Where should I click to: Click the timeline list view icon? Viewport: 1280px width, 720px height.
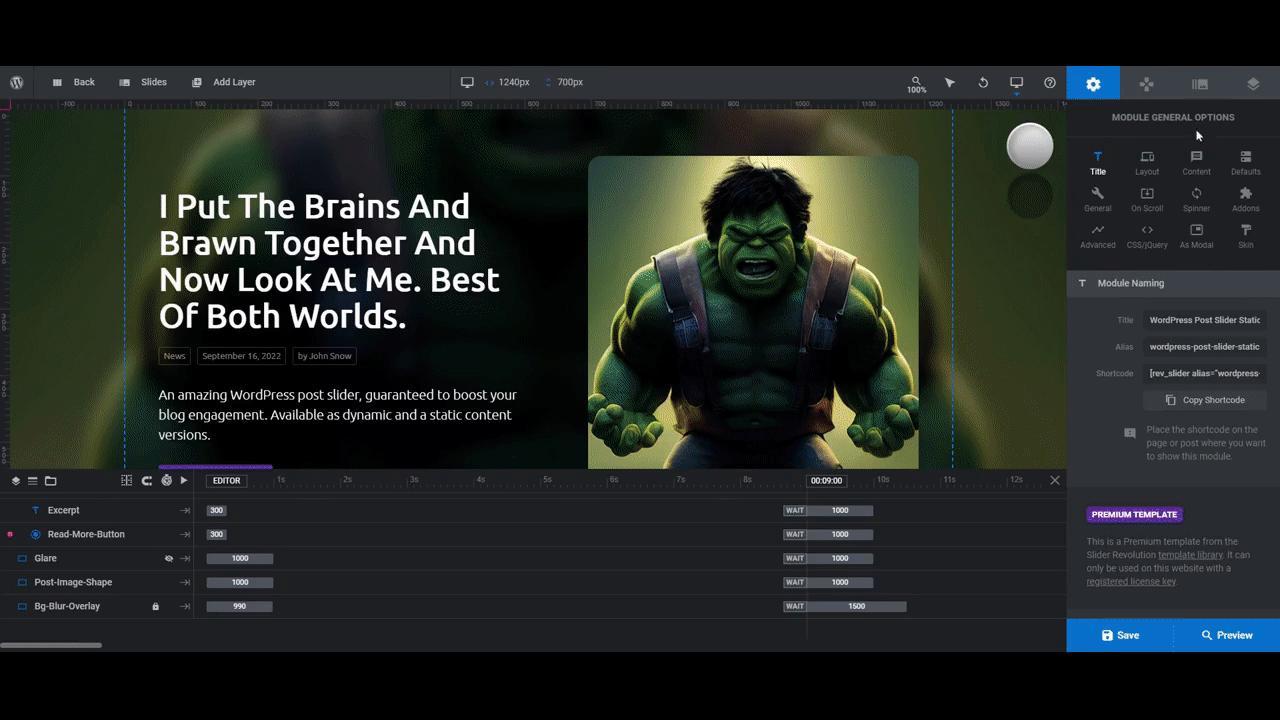point(32,481)
